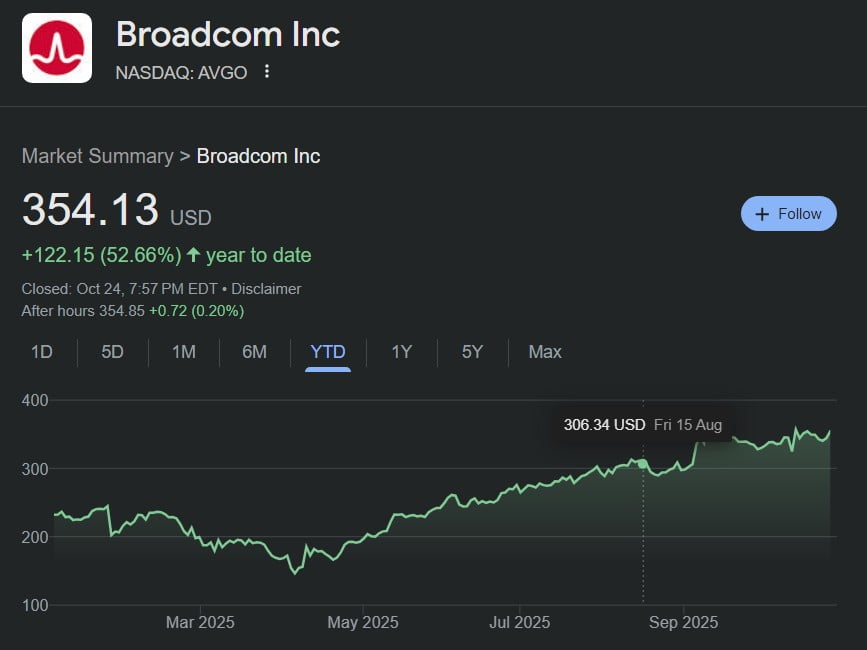Click the Fri 15 Aug chart data point
867x650 pixels.
(x=642, y=464)
